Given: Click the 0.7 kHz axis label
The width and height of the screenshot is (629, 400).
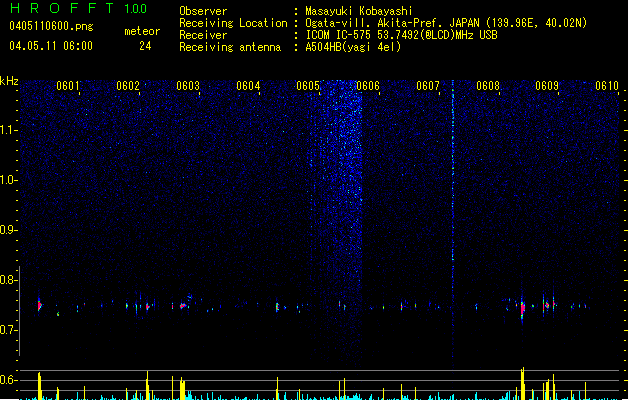Looking at the screenshot, I should click(x=8, y=330).
